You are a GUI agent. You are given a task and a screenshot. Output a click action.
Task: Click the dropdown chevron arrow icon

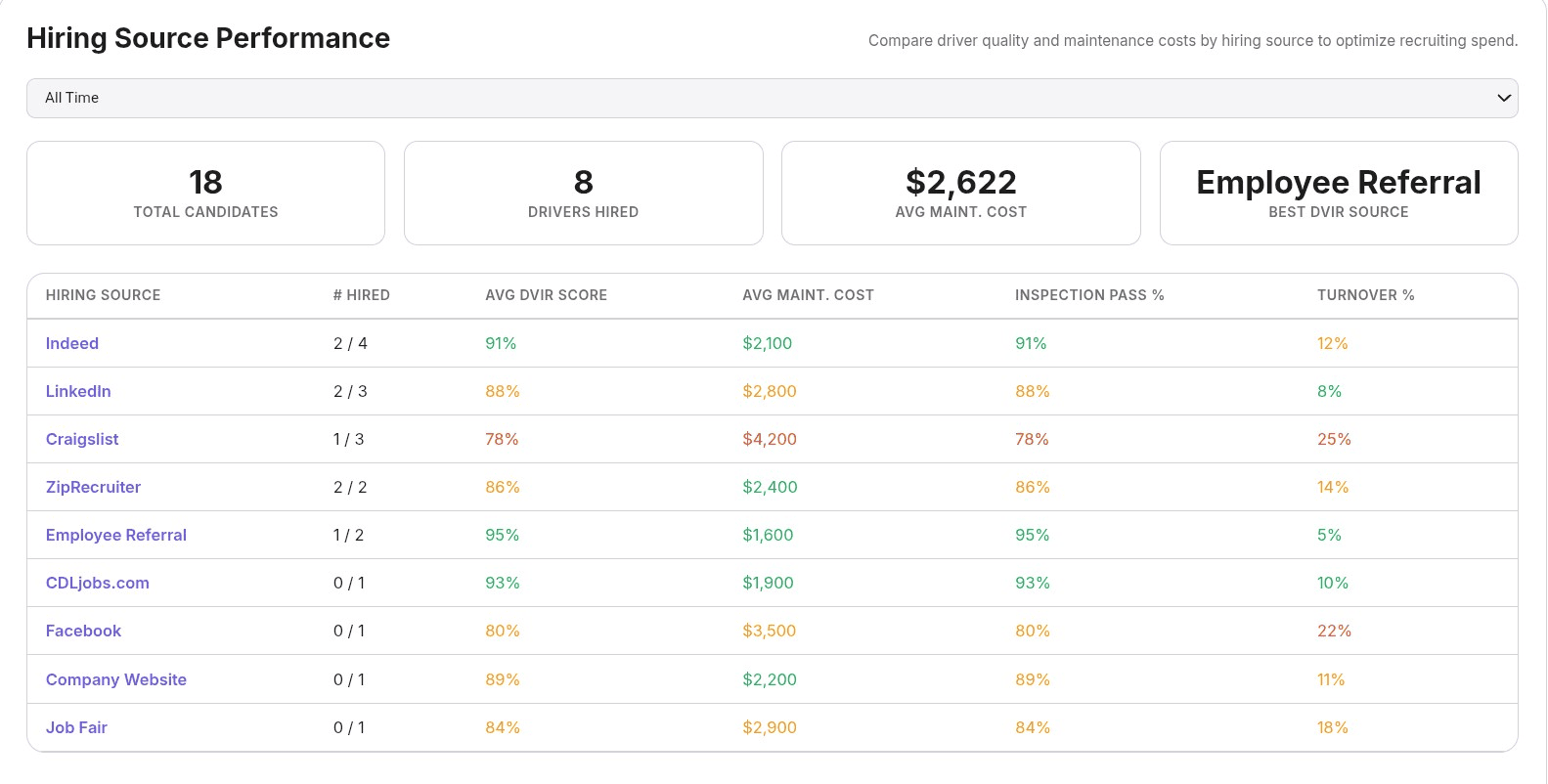(1503, 98)
